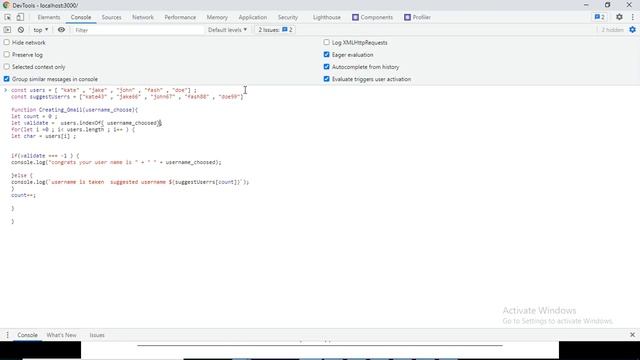
Task: Click the let validate code line
Action: [86, 122]
